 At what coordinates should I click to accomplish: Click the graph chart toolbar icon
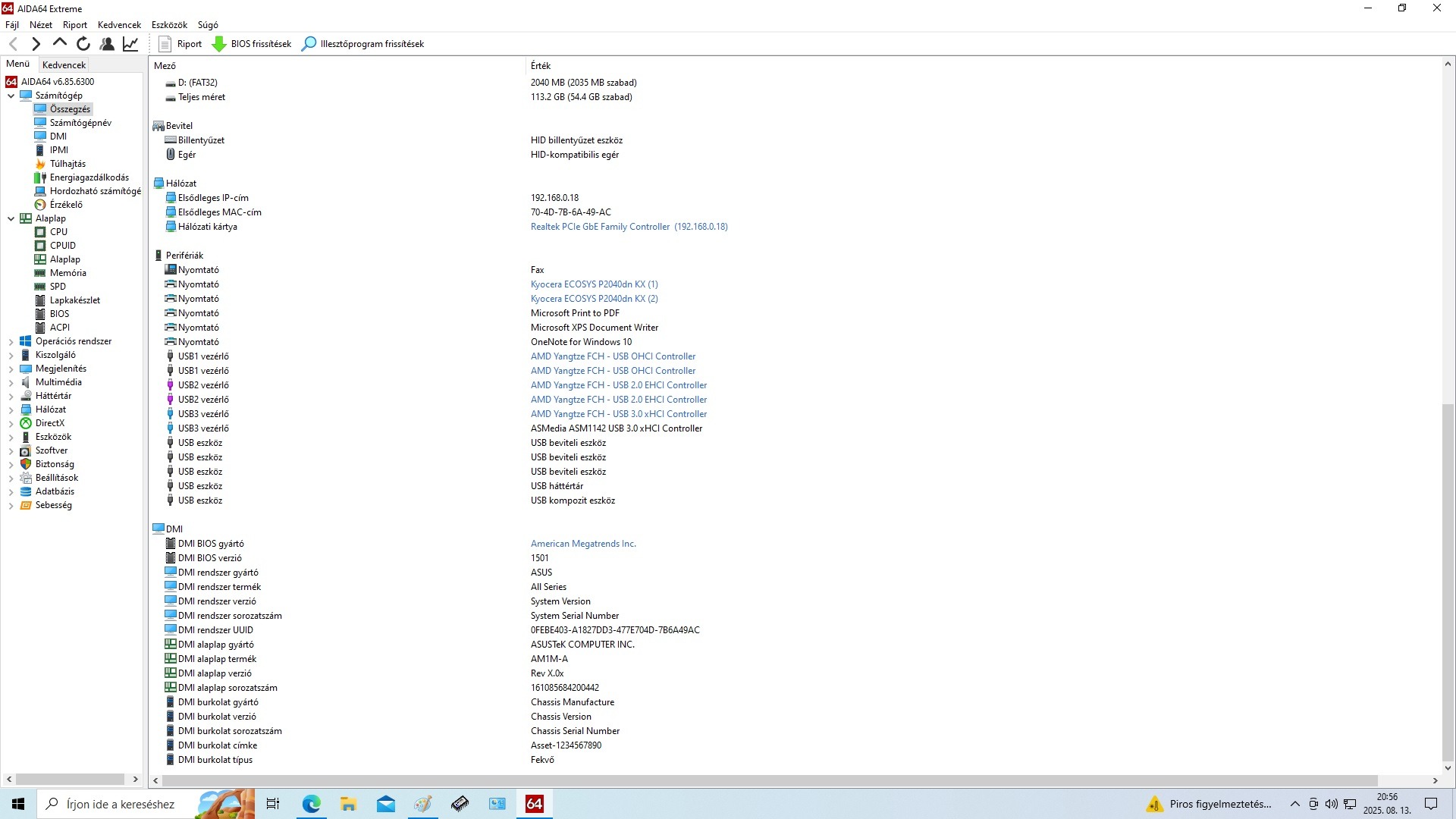tap(130, 44)
